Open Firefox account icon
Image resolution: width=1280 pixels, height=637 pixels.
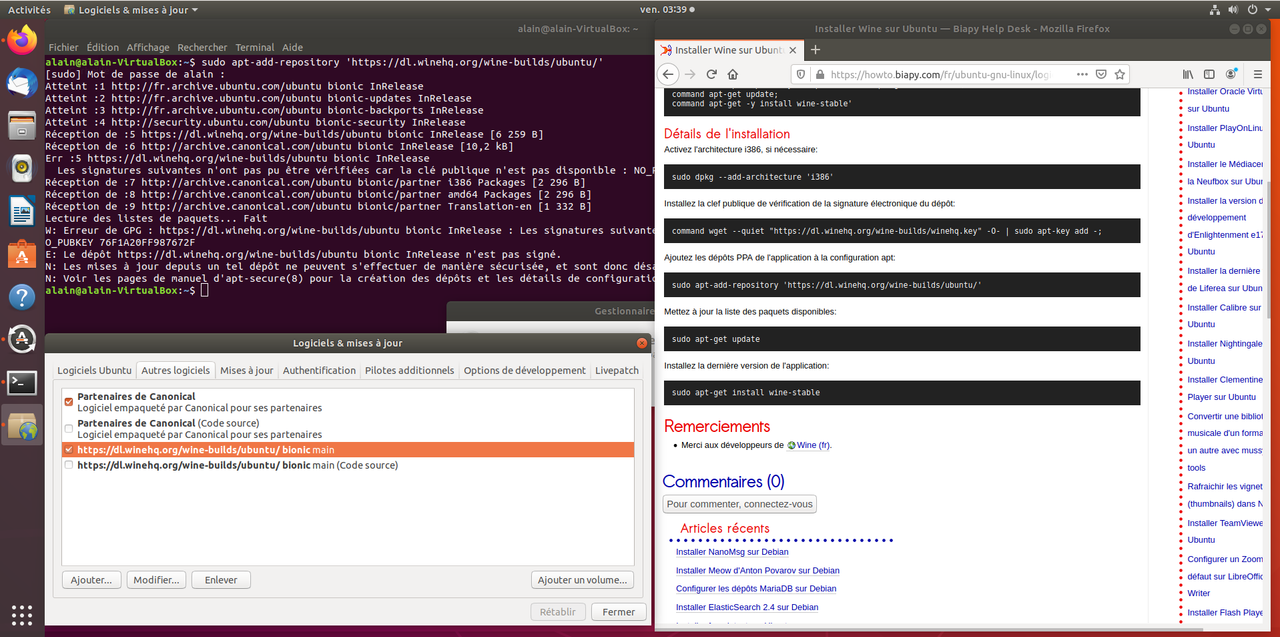click(x=1231, y=74)
